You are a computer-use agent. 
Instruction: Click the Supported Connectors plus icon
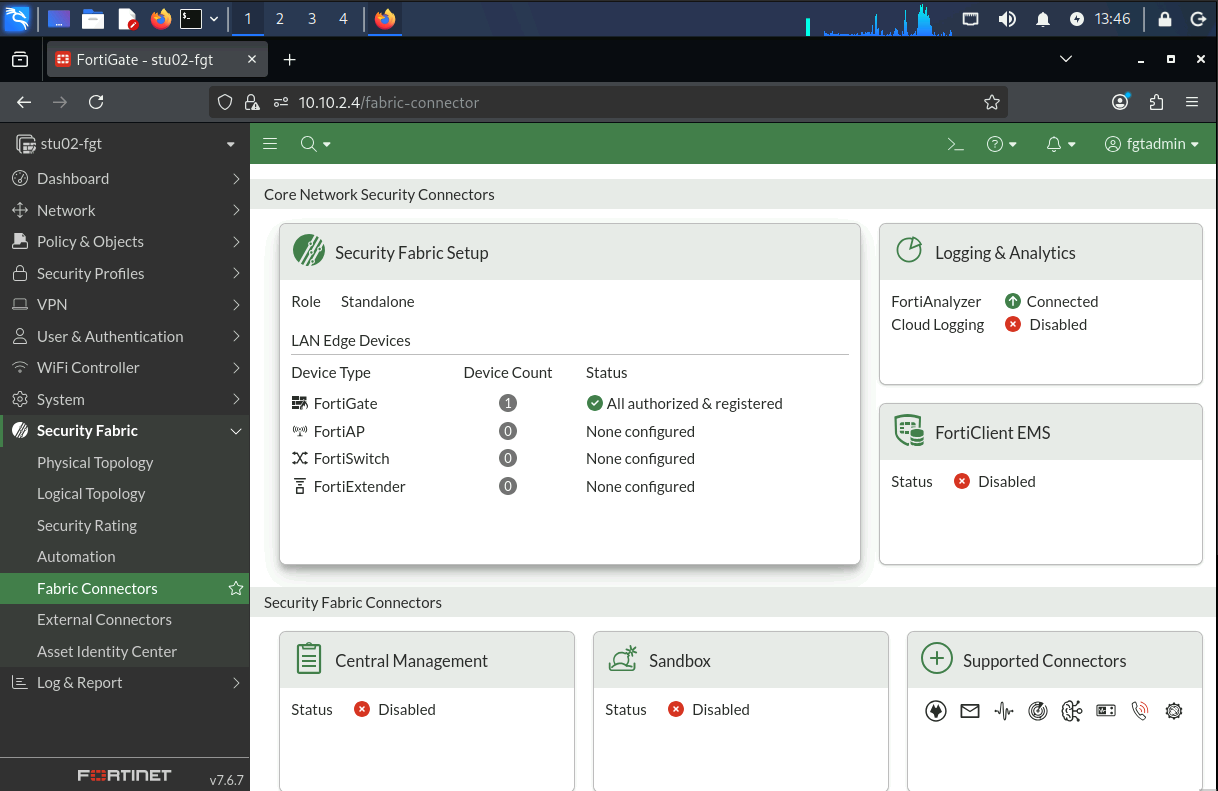[936, 658]
